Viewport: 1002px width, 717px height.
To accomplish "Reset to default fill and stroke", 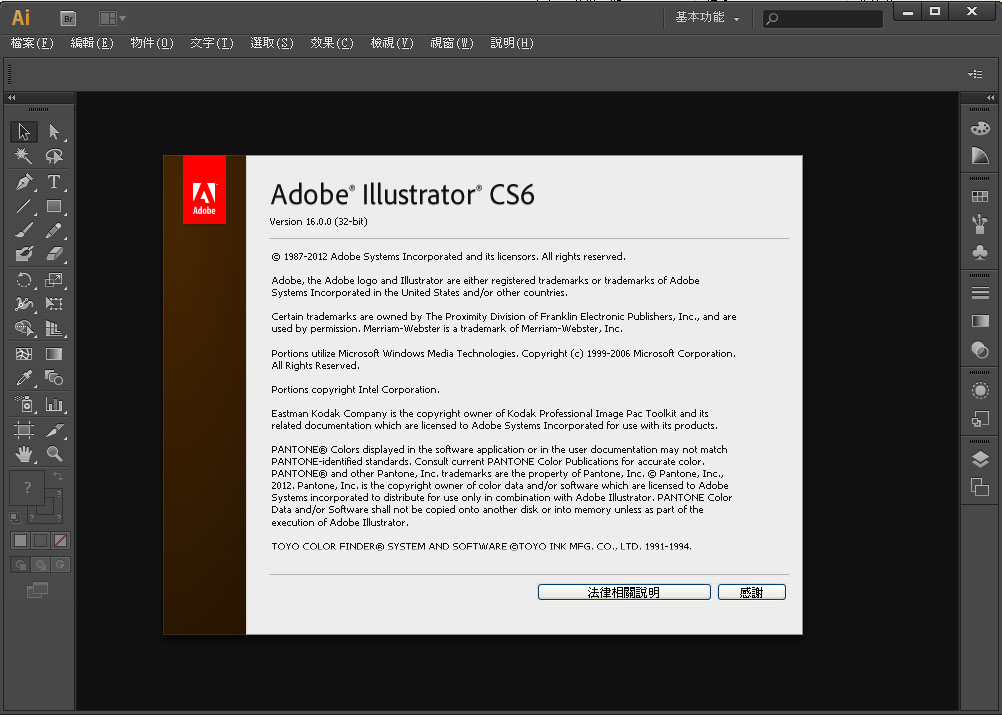I will click(x=15, y=518).
